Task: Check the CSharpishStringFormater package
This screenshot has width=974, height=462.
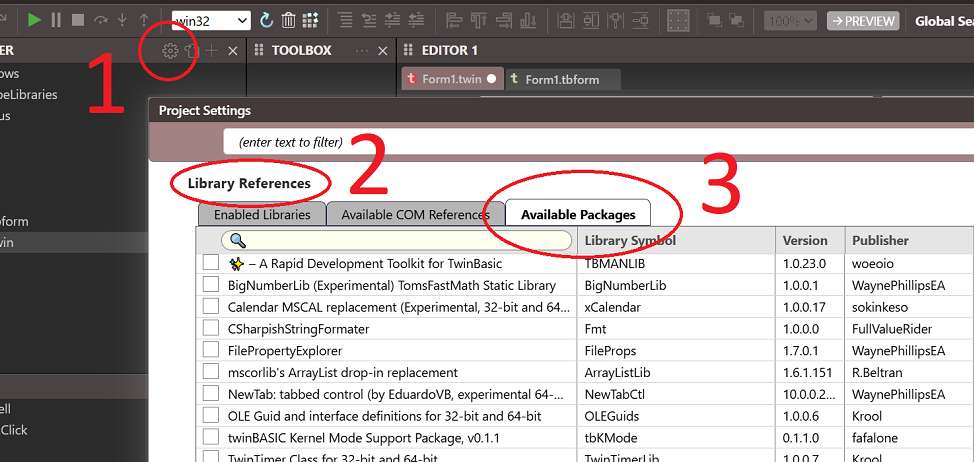Action: 211,328
